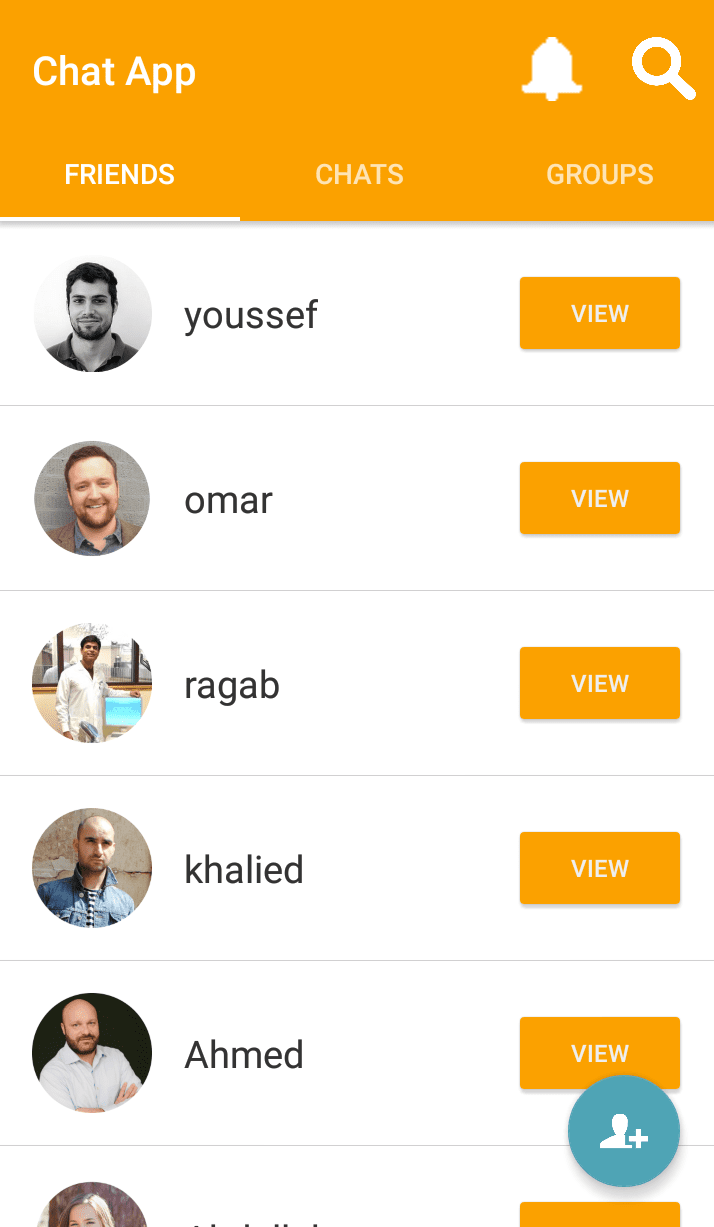Open notifications with the bell icon
This screenshot has width=714, height=1227.
(x=551, y=70)
